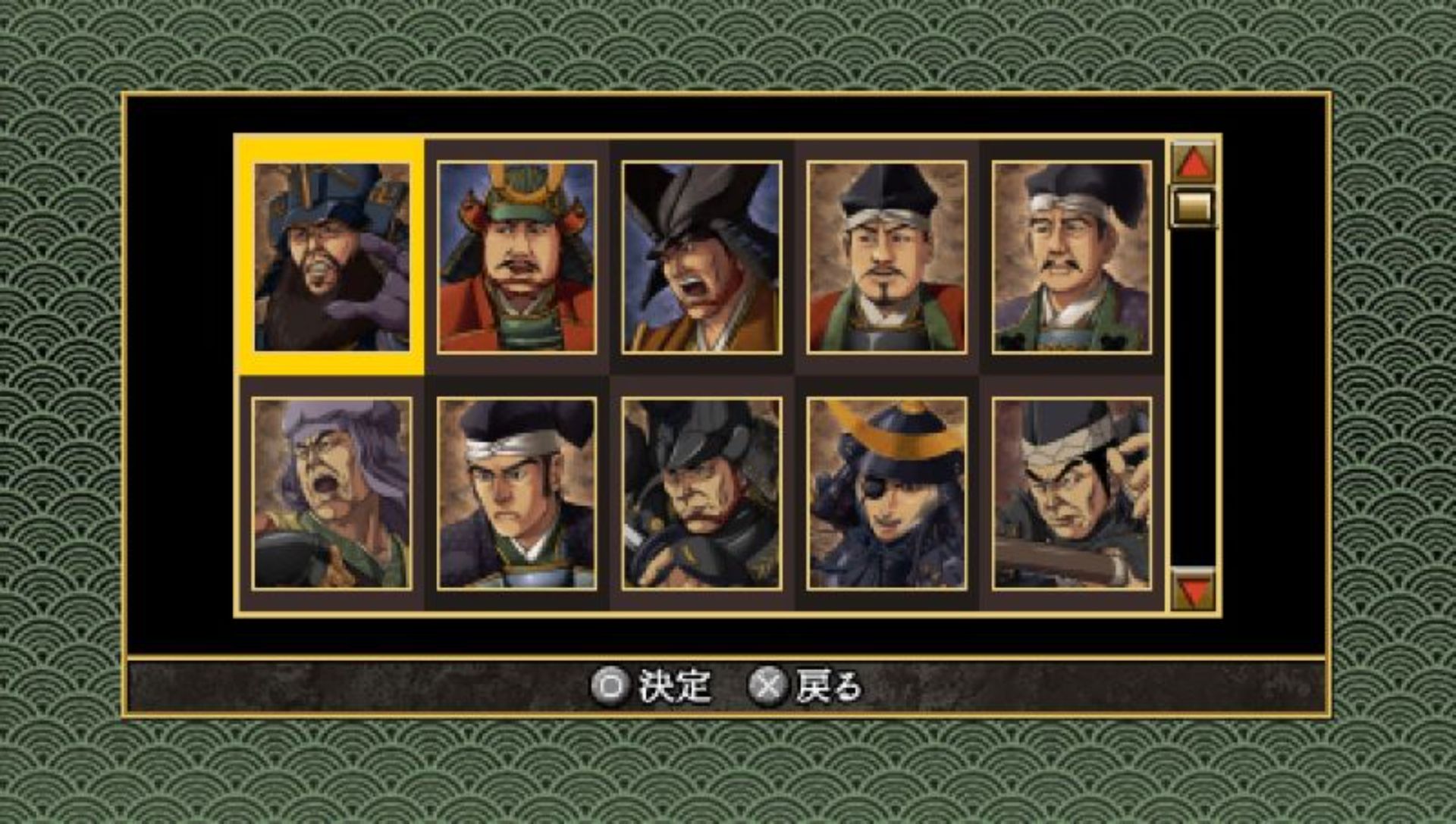
Task: Click the circle button icon for 決定
Action: [610, 686]
